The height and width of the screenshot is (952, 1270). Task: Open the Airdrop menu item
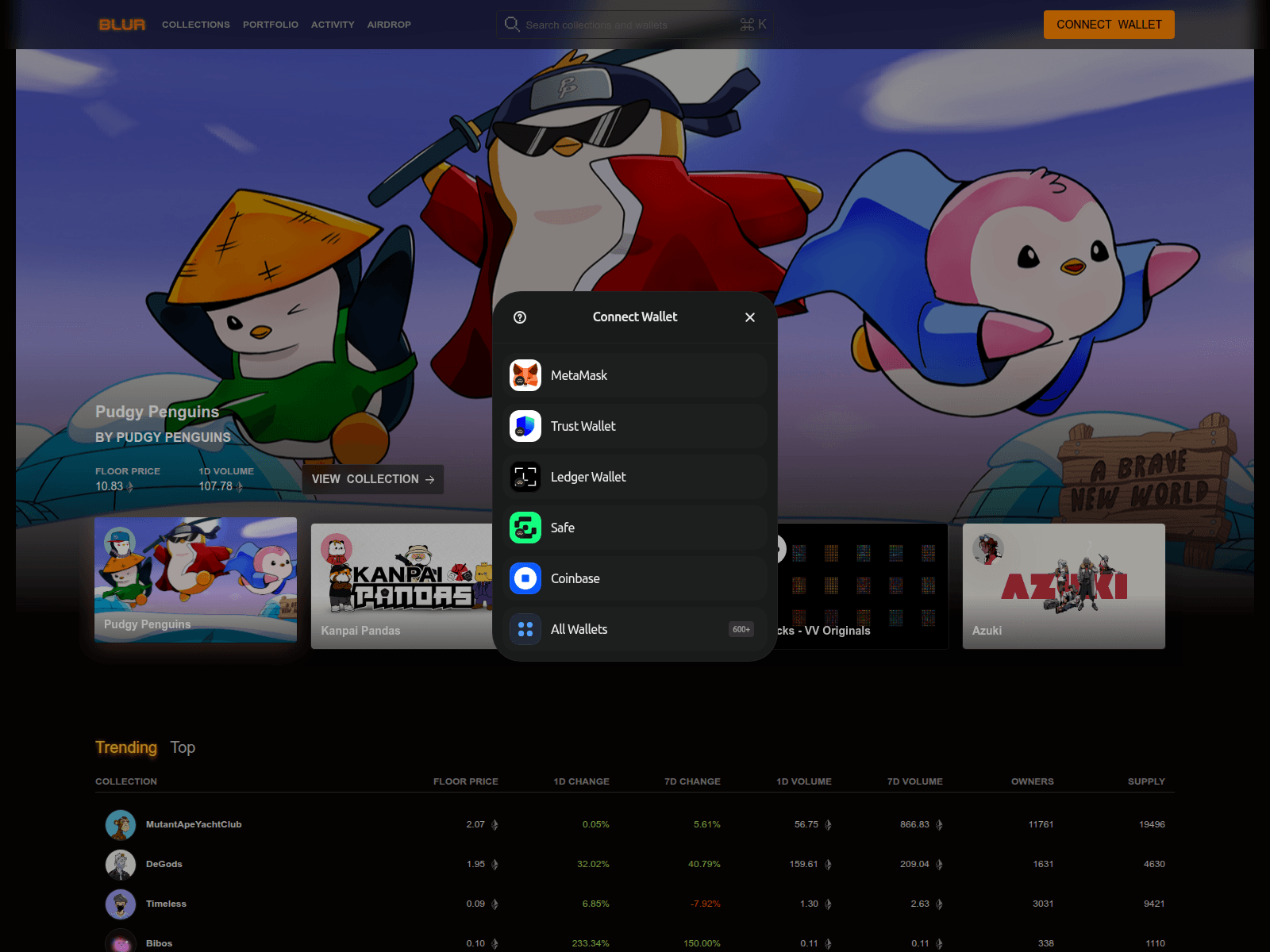[389, 25]
